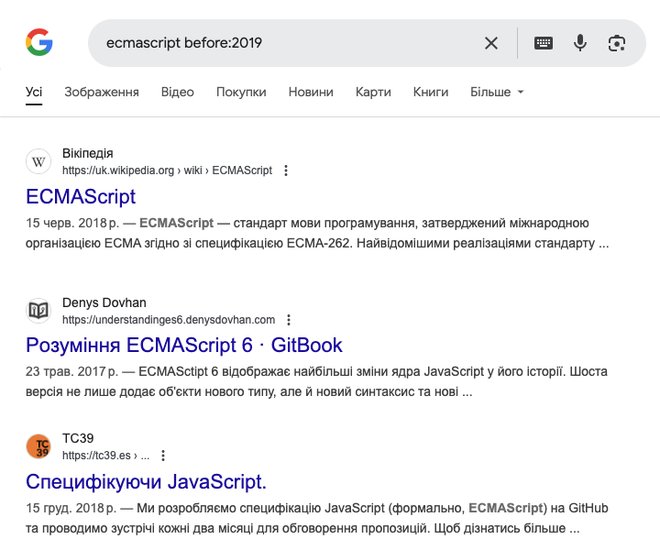This screenshot has width=660, height=550.
Task: Open more options for the Denys Dovhan result
Action: click(289, 320)
